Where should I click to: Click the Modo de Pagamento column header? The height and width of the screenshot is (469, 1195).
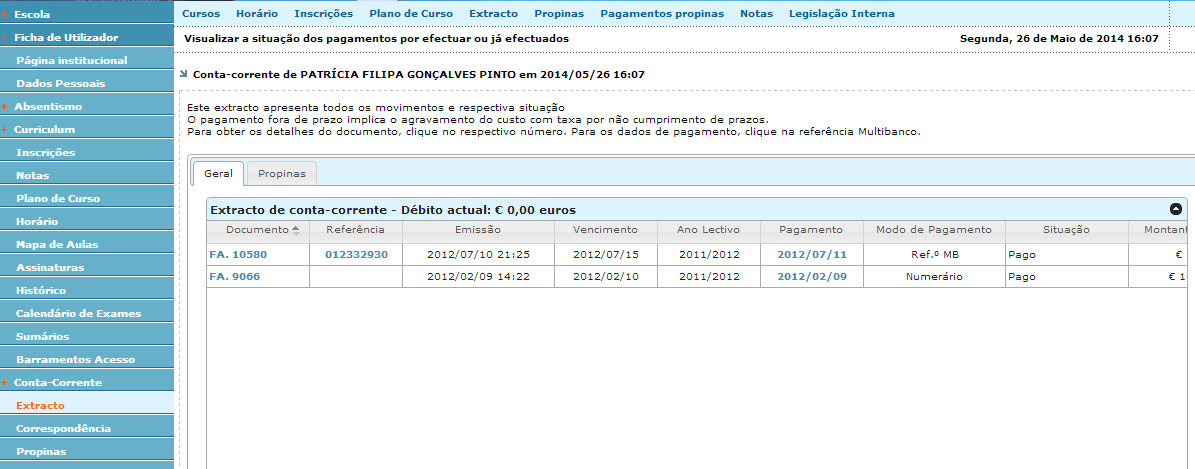(934, 230)
